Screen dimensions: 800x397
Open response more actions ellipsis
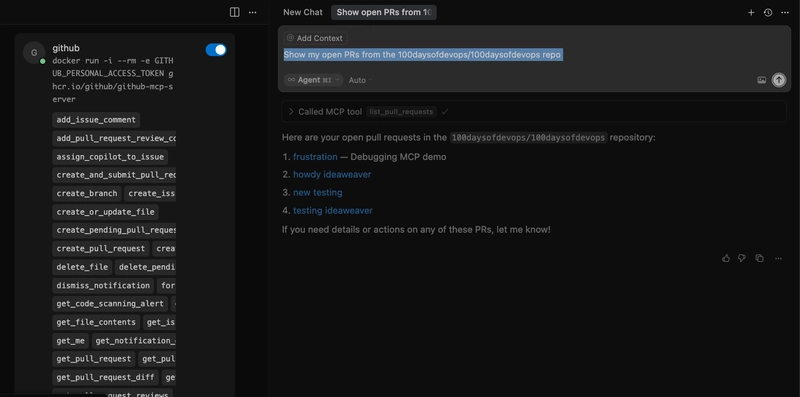tap(778, 258)
